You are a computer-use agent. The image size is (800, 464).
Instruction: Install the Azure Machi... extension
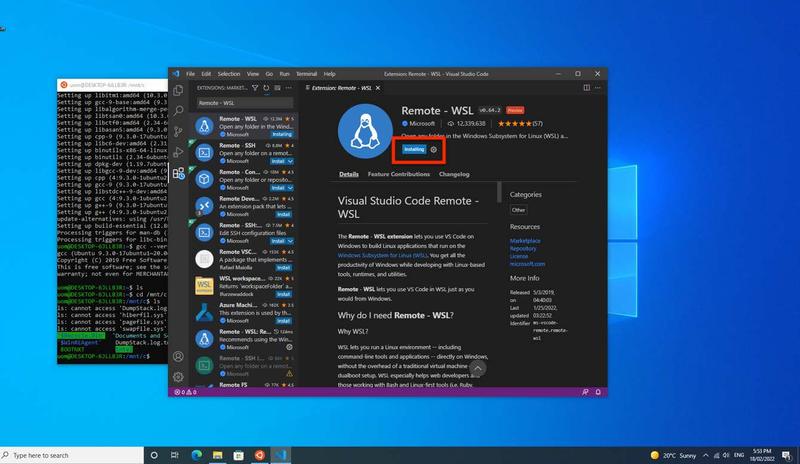284,321
